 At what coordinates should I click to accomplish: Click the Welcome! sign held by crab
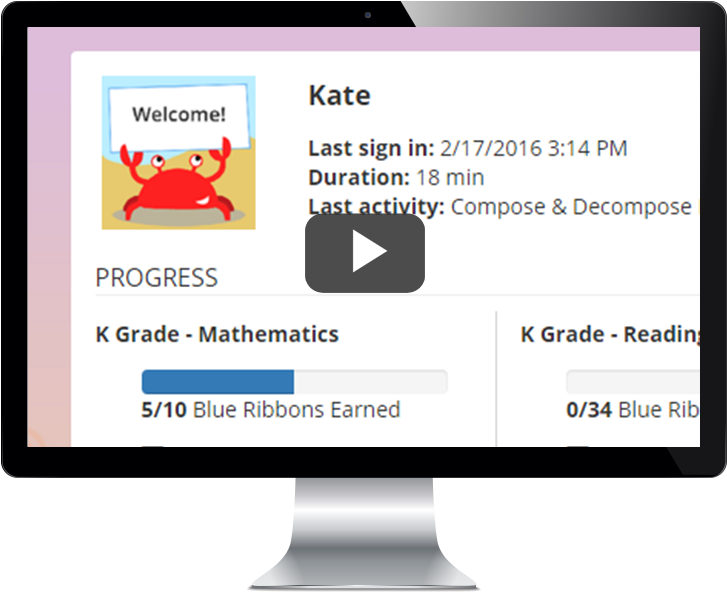coord(179,116)
